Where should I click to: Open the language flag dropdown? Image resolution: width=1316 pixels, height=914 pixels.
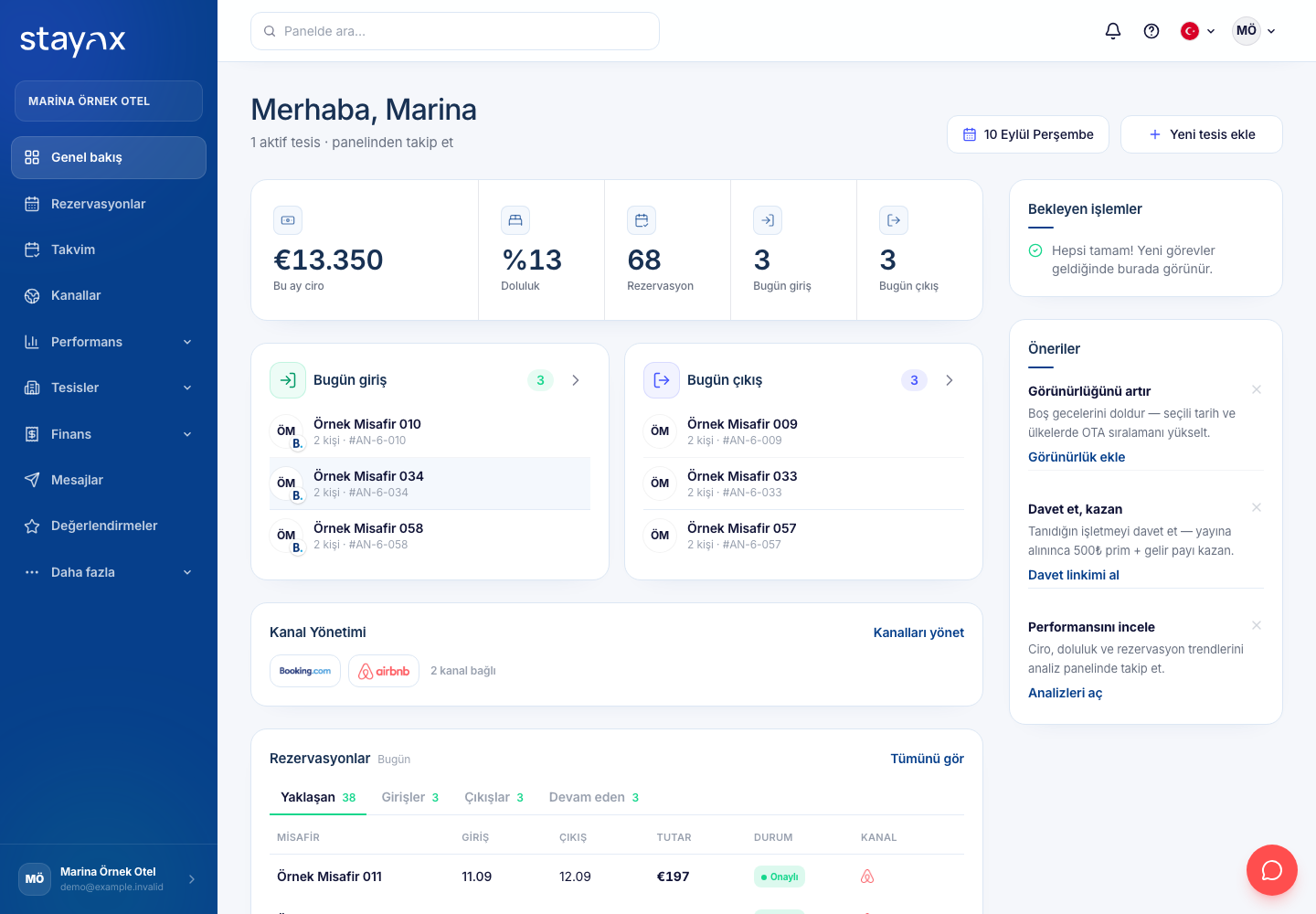(x=1198, y=31)
